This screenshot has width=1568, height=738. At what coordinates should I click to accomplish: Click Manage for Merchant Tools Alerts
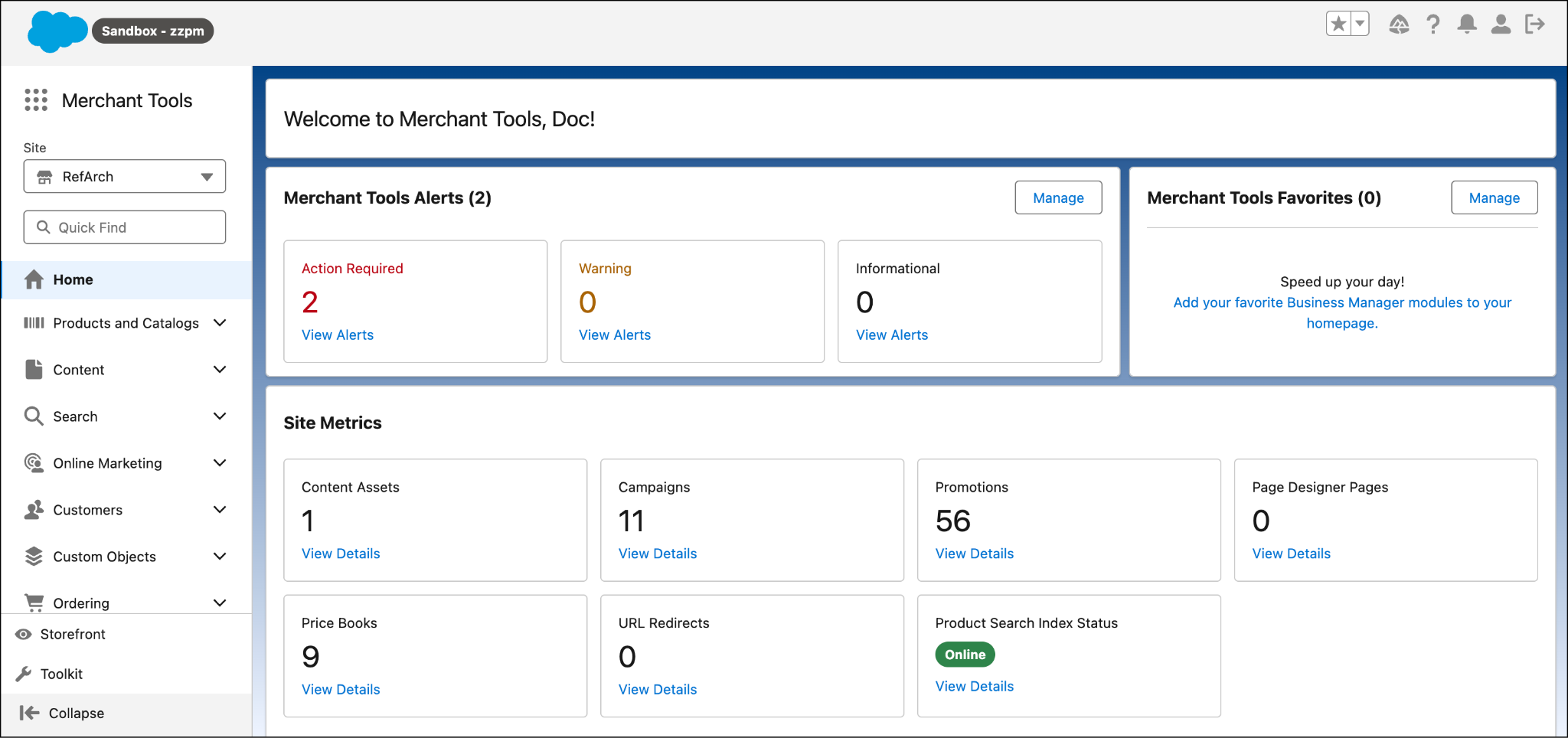[x=1058, y=198]
